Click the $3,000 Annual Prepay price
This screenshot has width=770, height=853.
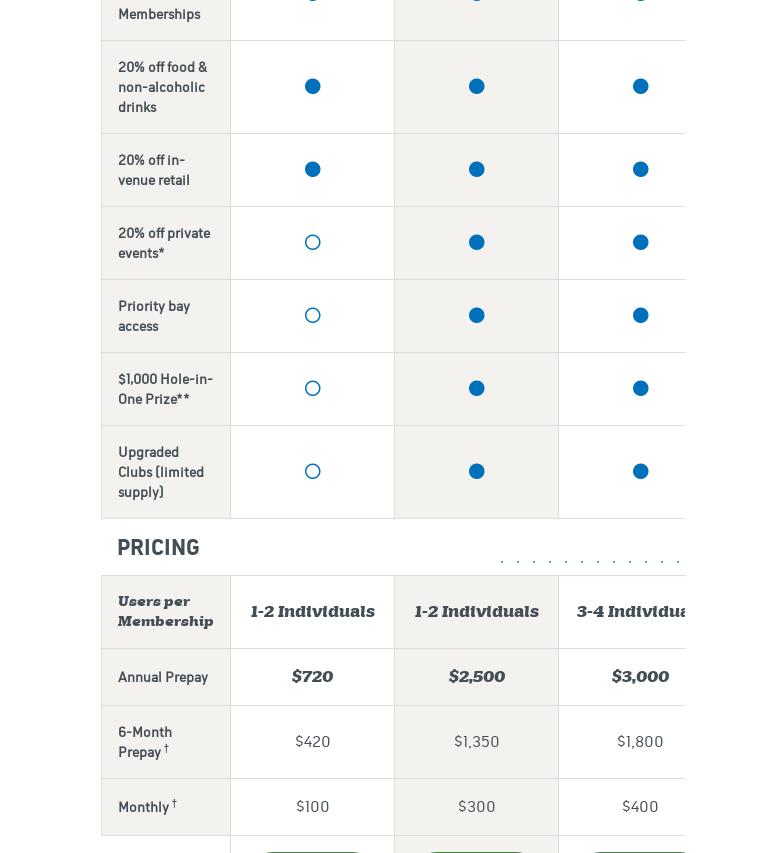click(x=640, y=677)
